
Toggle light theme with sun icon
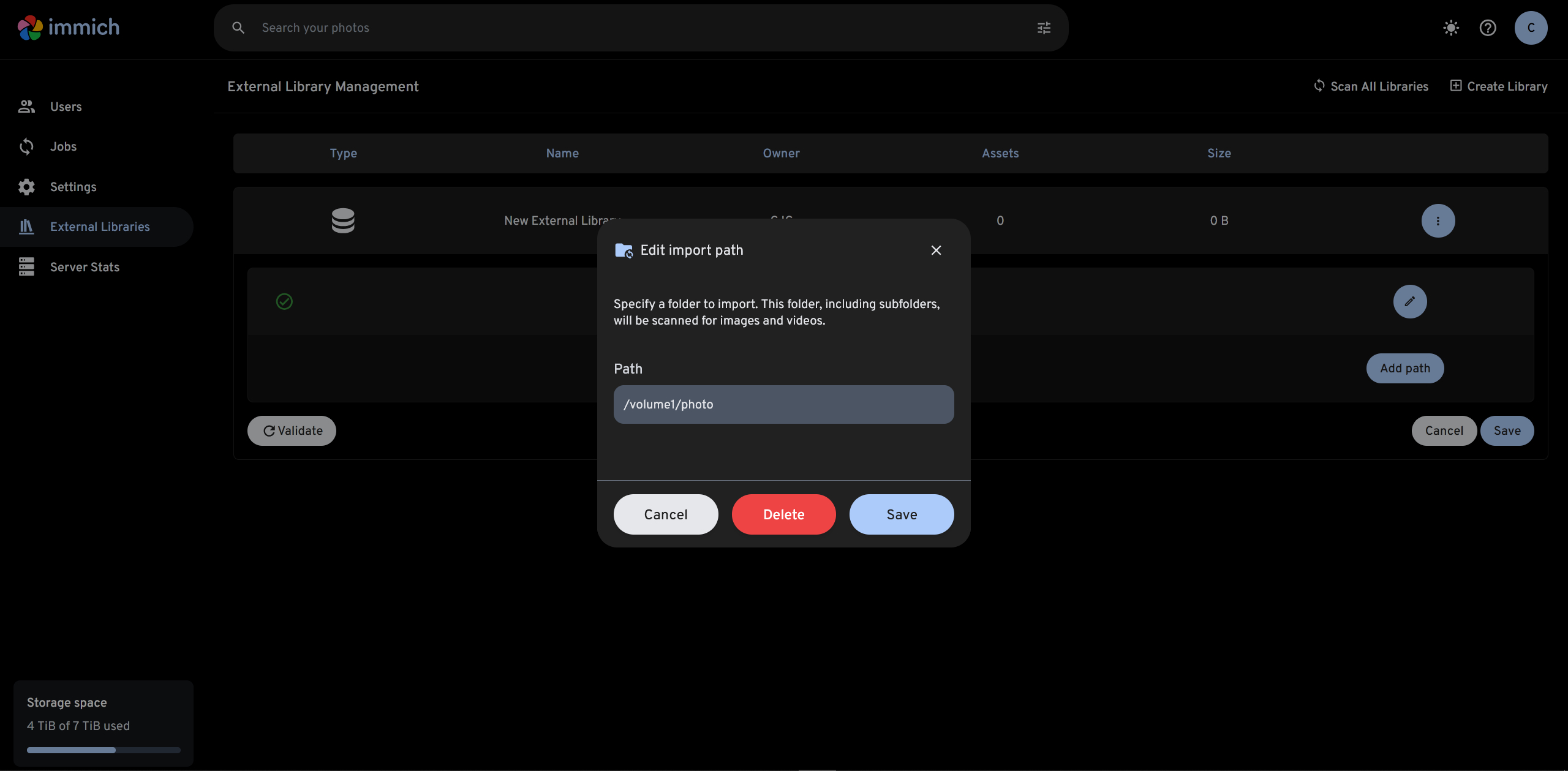(1451, 28)
